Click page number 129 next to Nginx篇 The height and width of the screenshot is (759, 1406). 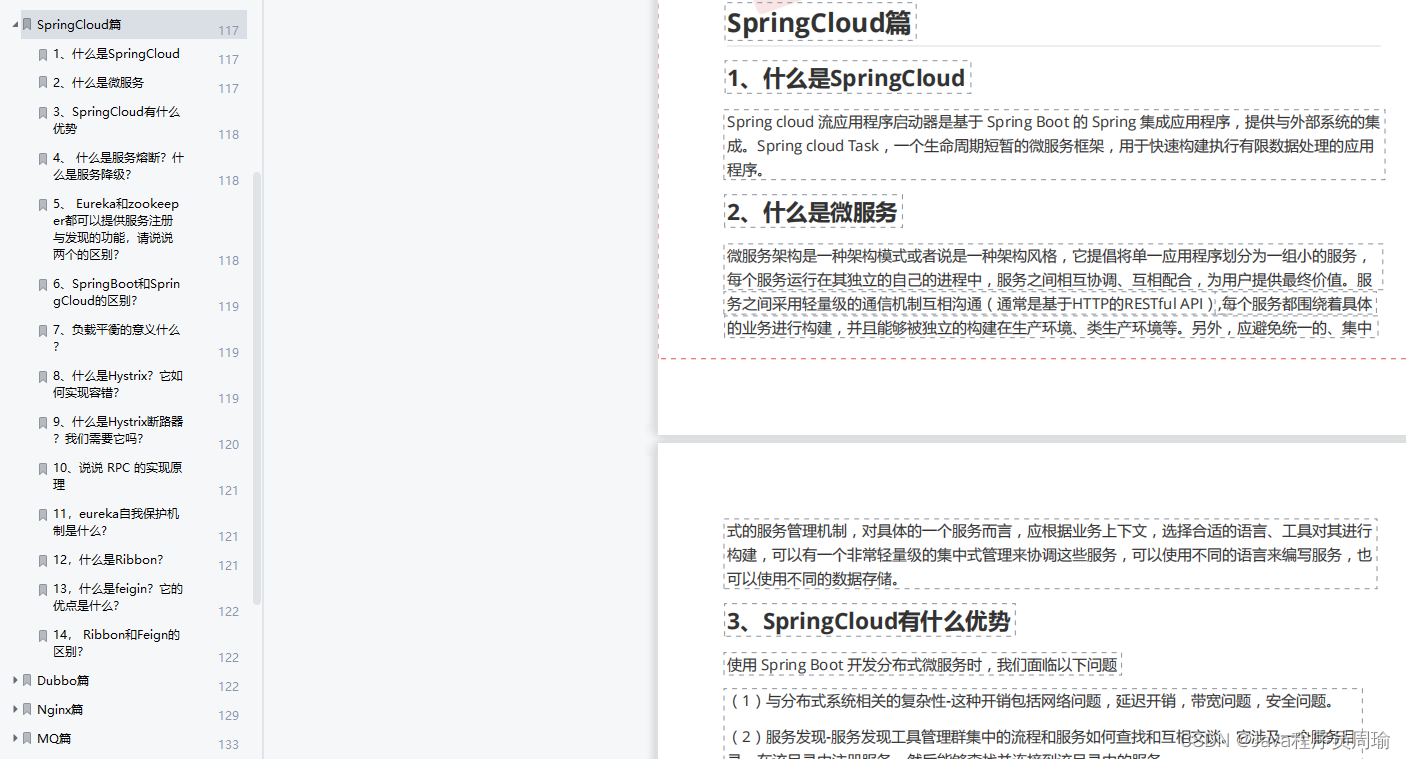click(x=229, y=715)
